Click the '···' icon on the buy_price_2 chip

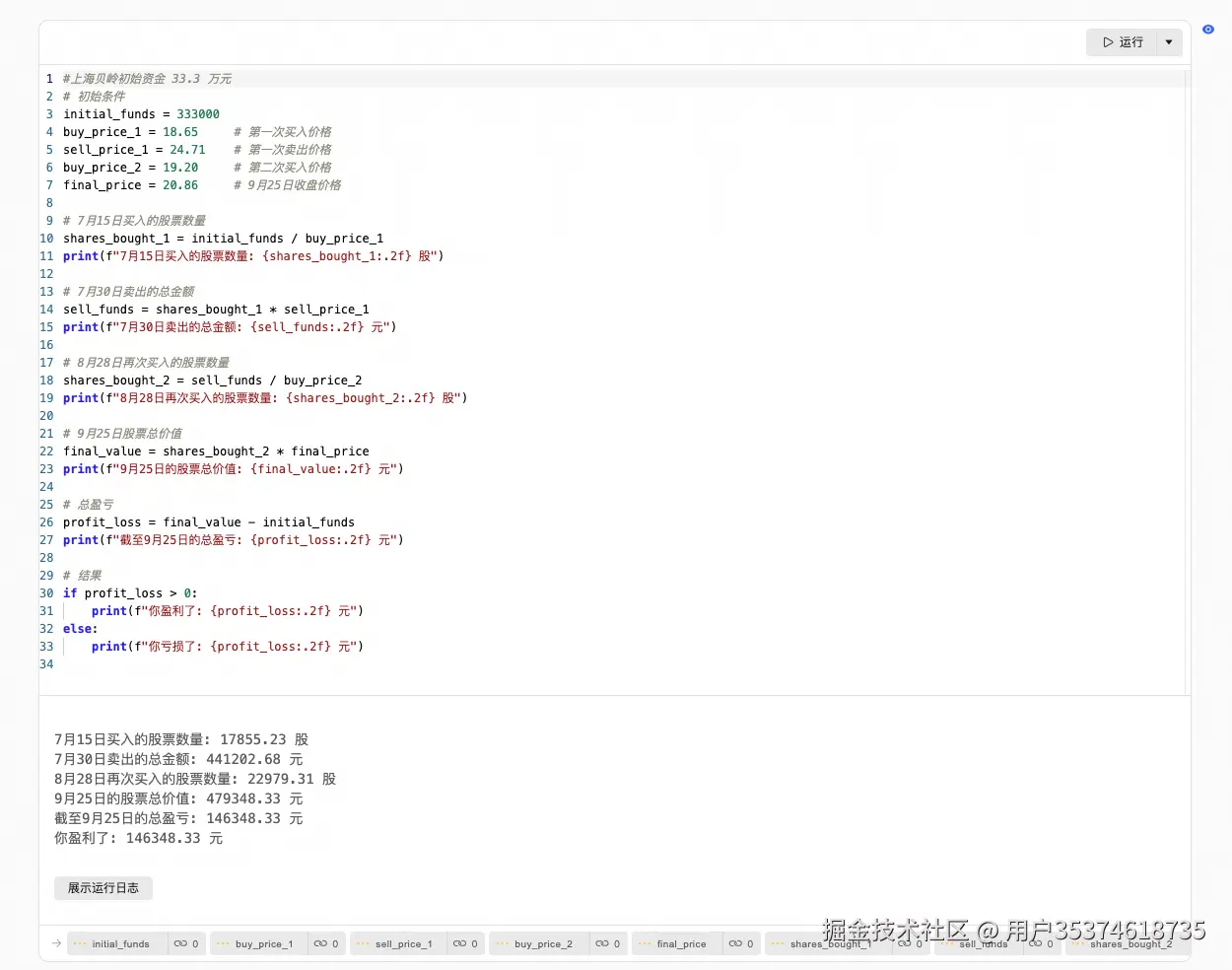(500, 943)
